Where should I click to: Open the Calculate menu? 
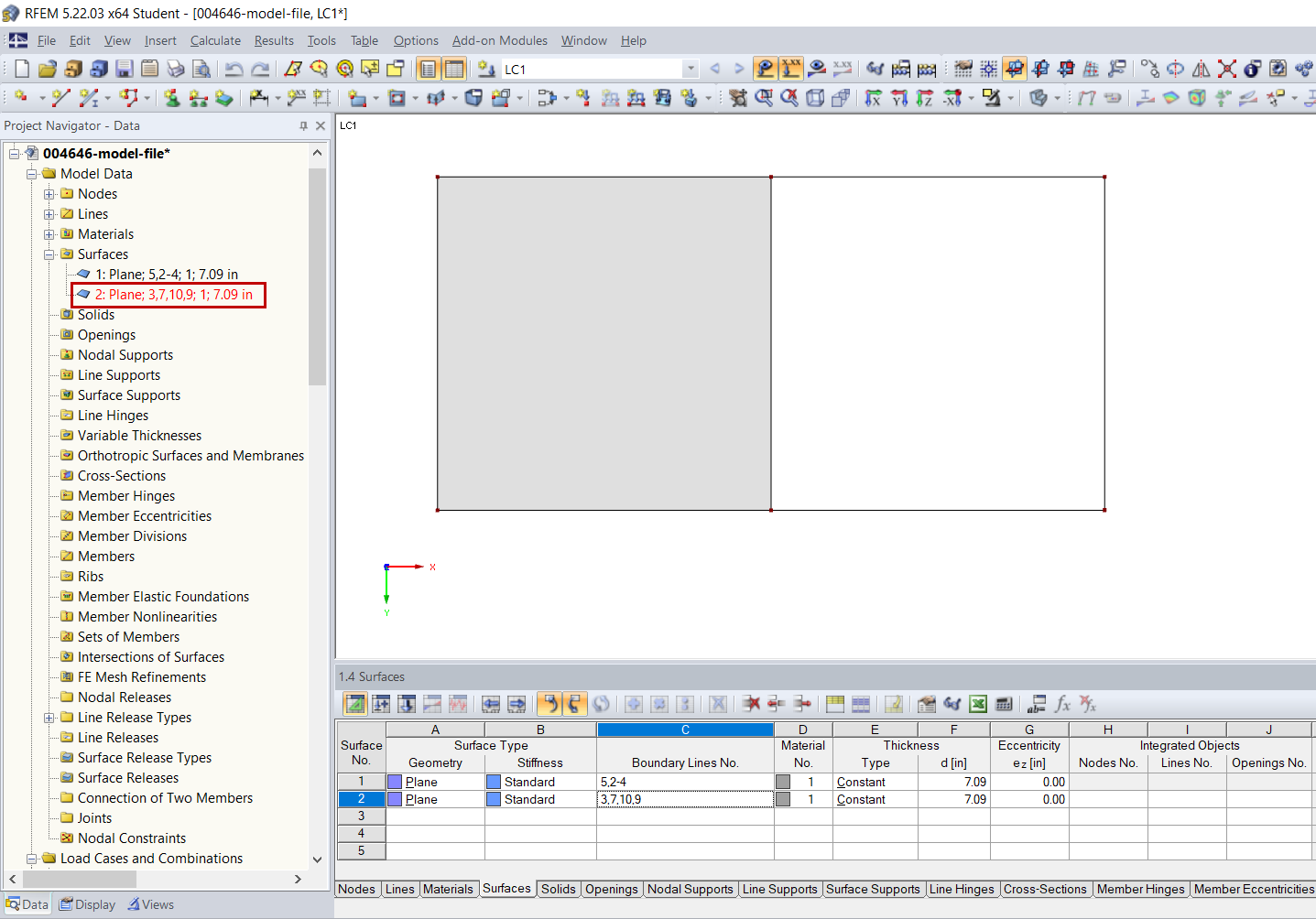215,40
